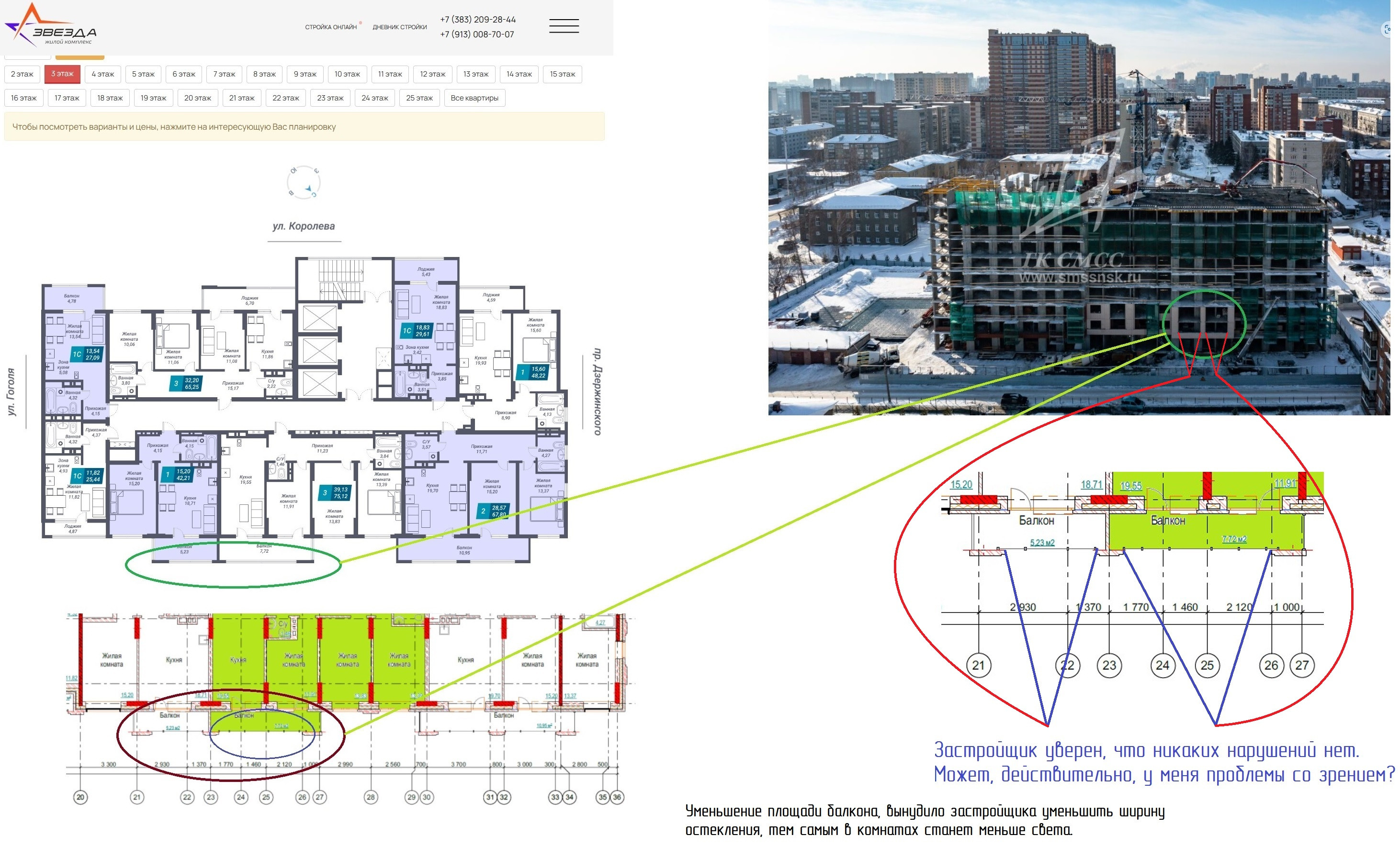Viewport: 1400px width, 847px height.
Task: Open the 22 этаж floor plan
Action: [285, 98]
